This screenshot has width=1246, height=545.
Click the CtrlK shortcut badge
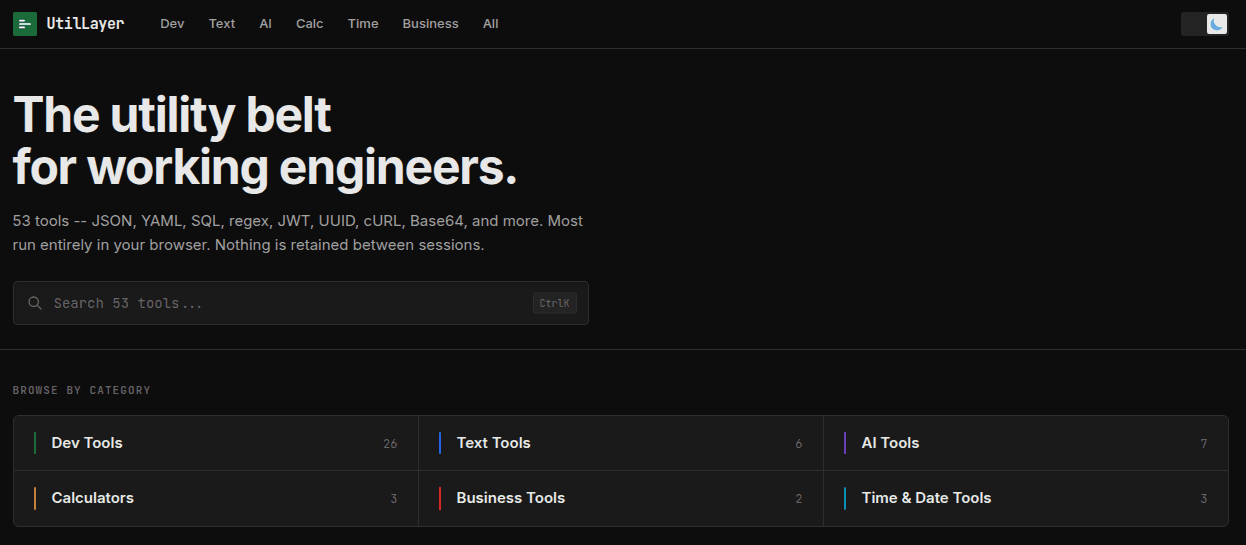pyautogui.click(x=555, y=303)
